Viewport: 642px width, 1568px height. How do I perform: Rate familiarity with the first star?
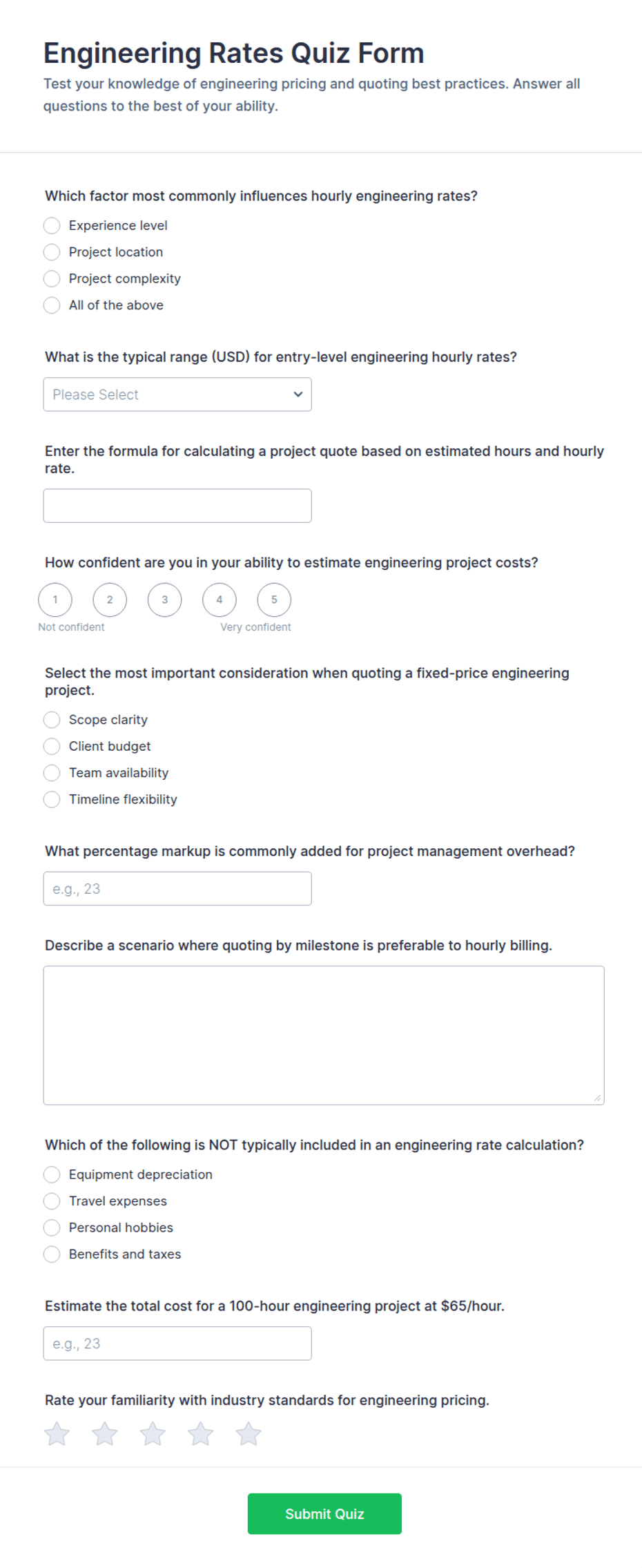point(57,1434)
